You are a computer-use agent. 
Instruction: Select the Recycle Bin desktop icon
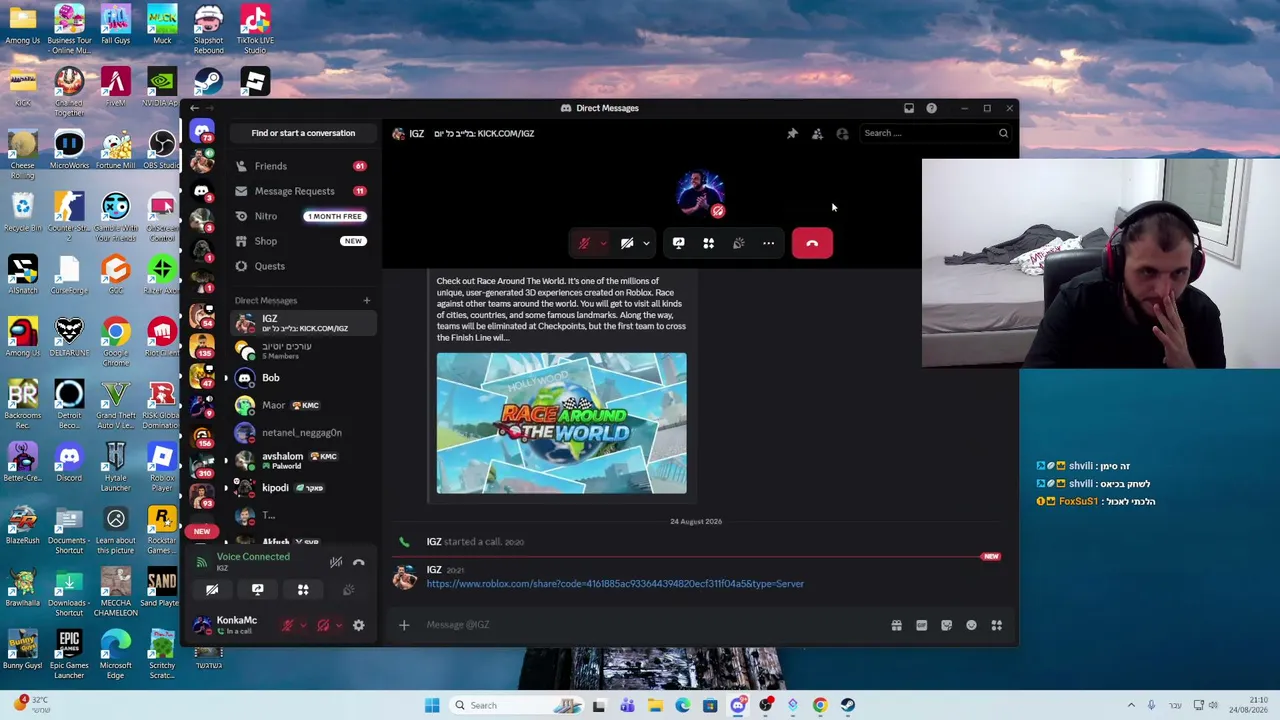[22, 212]
